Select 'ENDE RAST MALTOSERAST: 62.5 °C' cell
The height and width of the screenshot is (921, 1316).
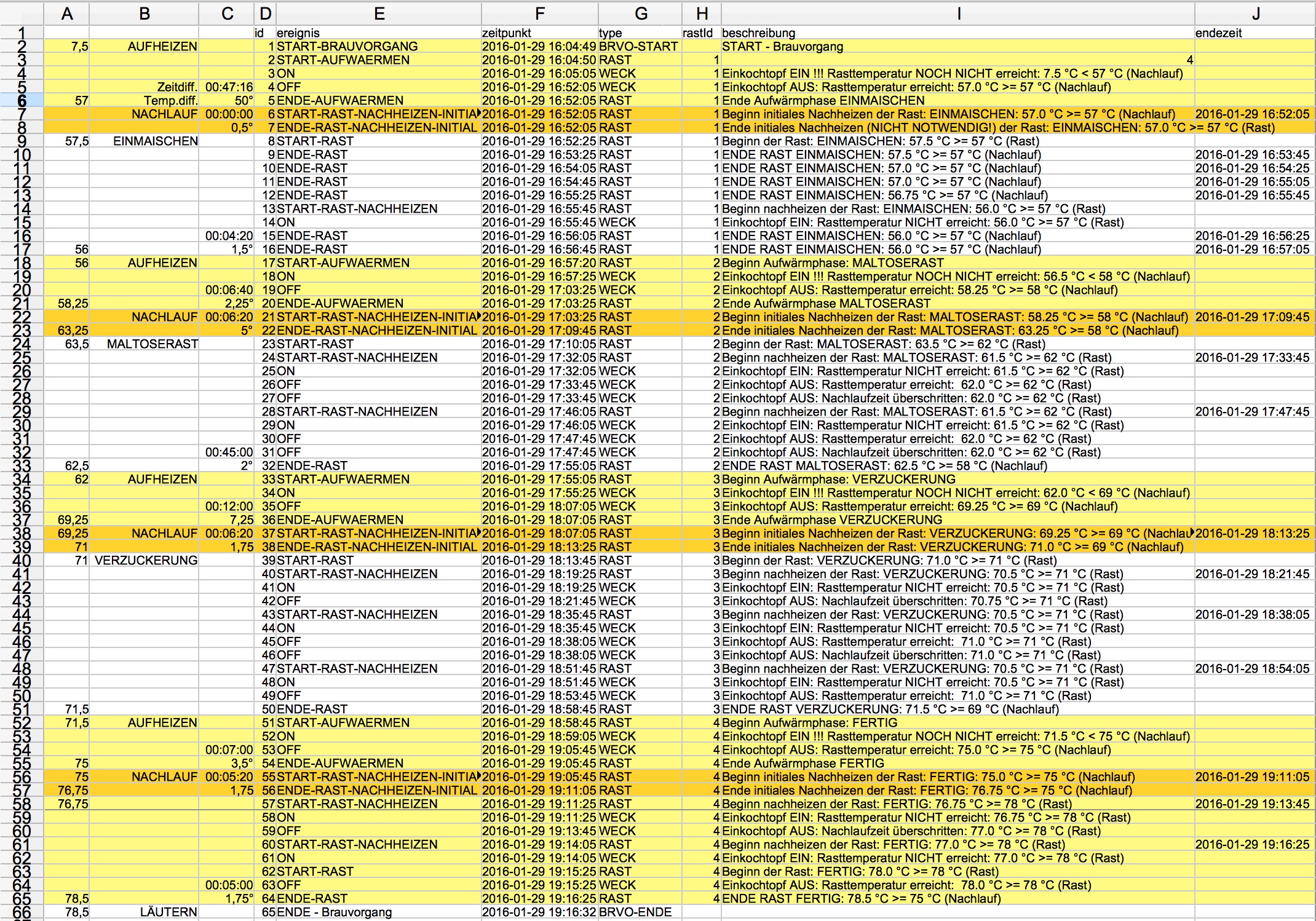pyautogui.click(x=958, y=465)
